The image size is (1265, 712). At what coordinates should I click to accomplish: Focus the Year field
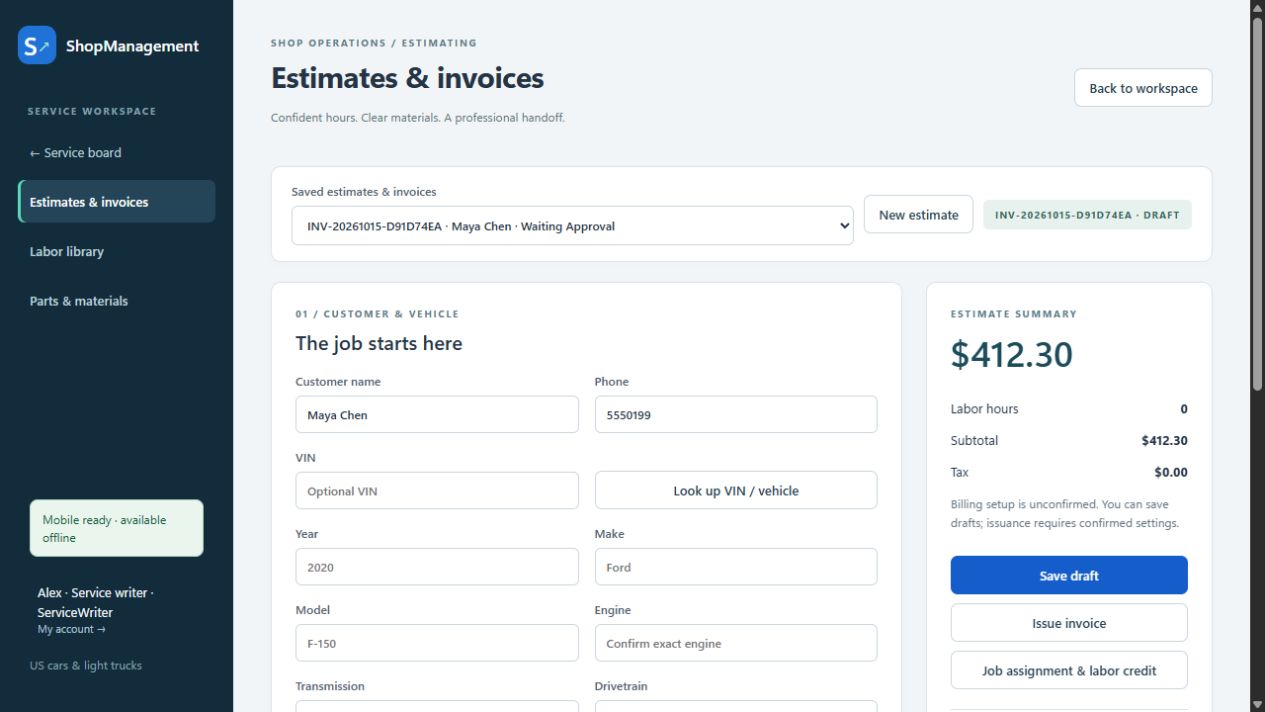click(437, 567)
